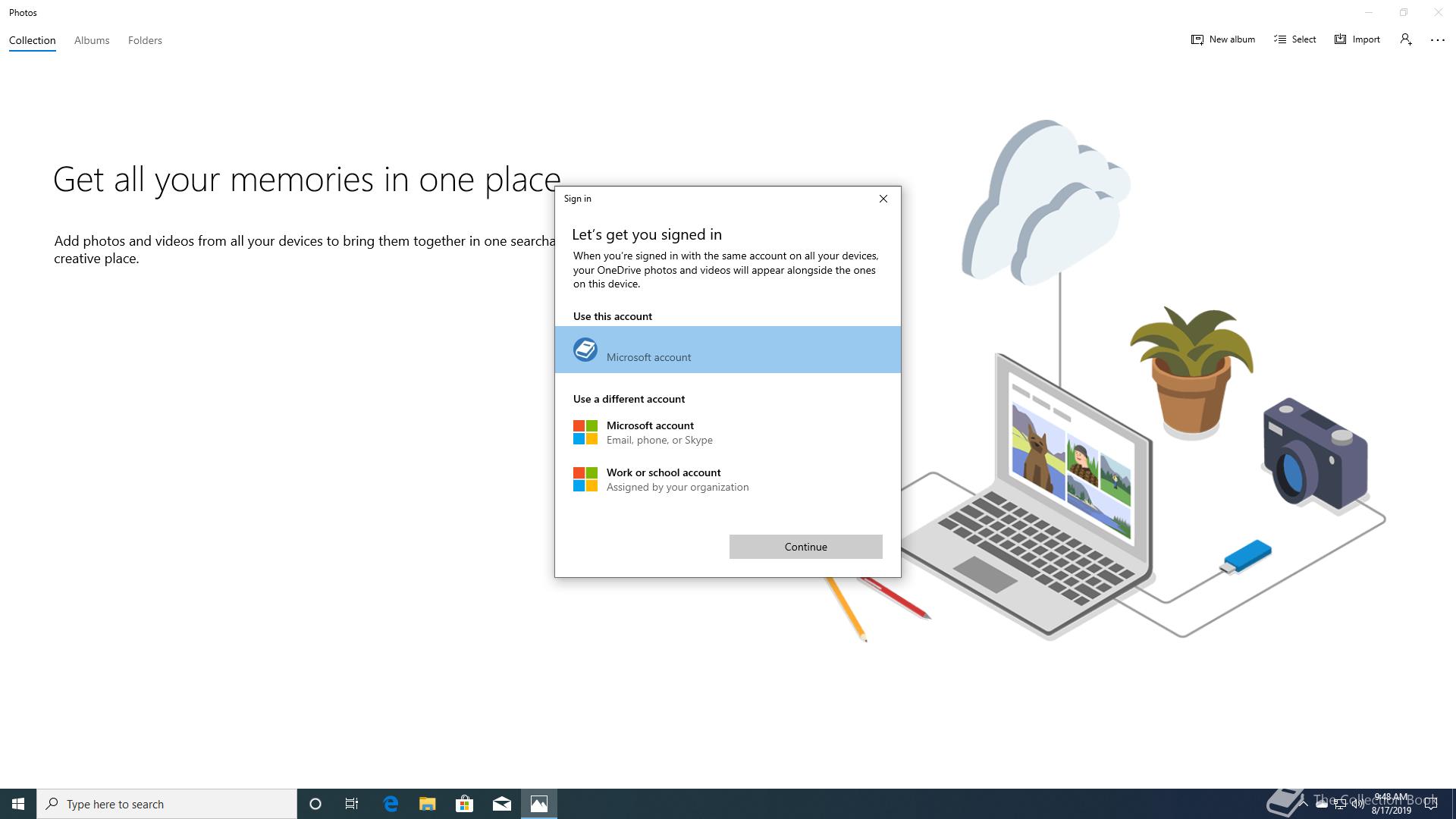The image size is (1456, 819).
Task: Open Microsoft Store from the taskbar
Action: [x=464, y=804]
